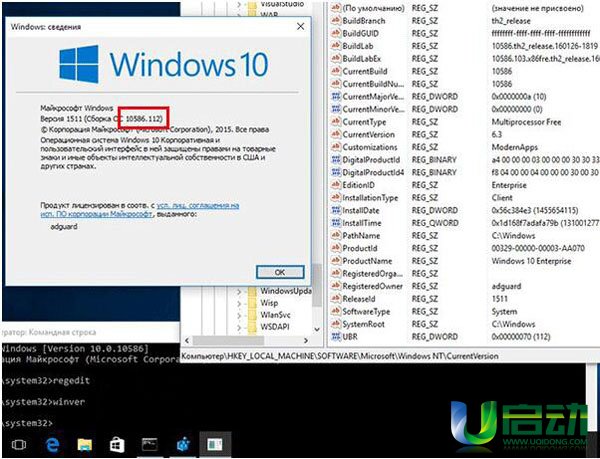The height and width of the screenshot is (459, 600).
Task: Close the Windows: сведения dialog
Action: [301, 26]
